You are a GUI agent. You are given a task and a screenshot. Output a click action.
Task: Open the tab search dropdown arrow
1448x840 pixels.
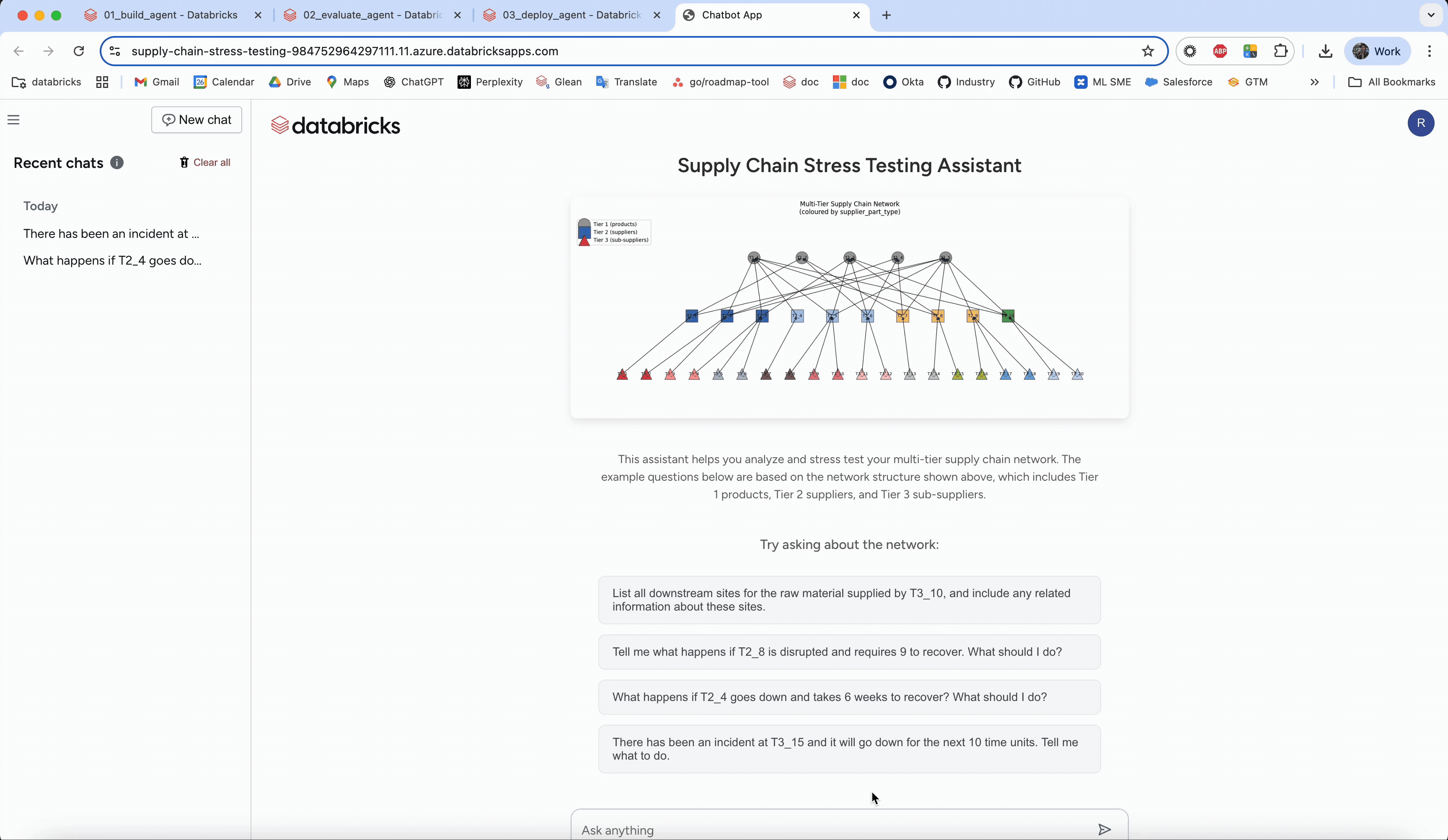(1431, 15)
